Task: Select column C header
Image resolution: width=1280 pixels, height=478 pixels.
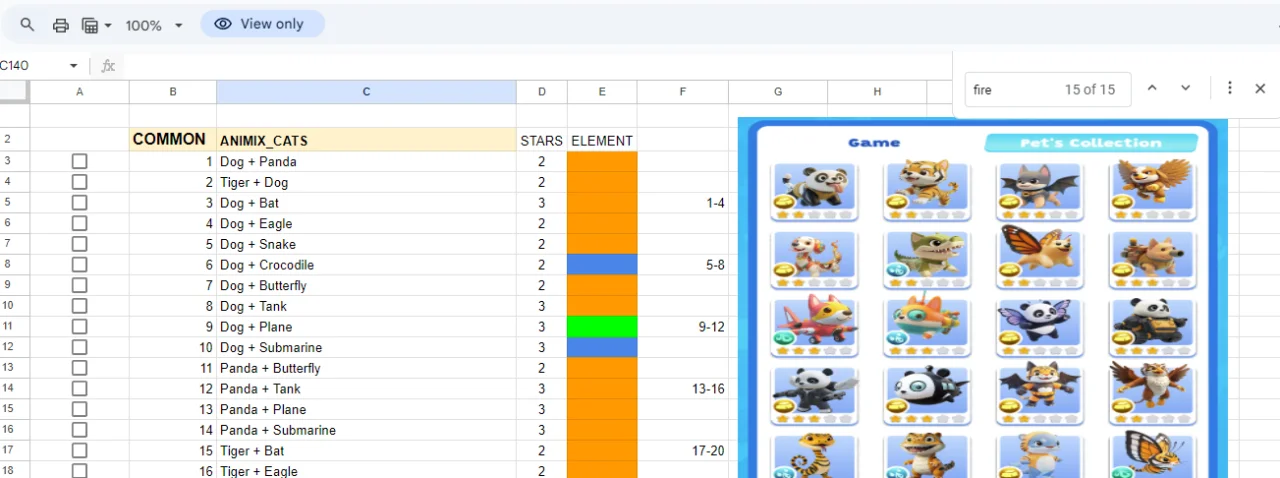Action: pos(366,92)
